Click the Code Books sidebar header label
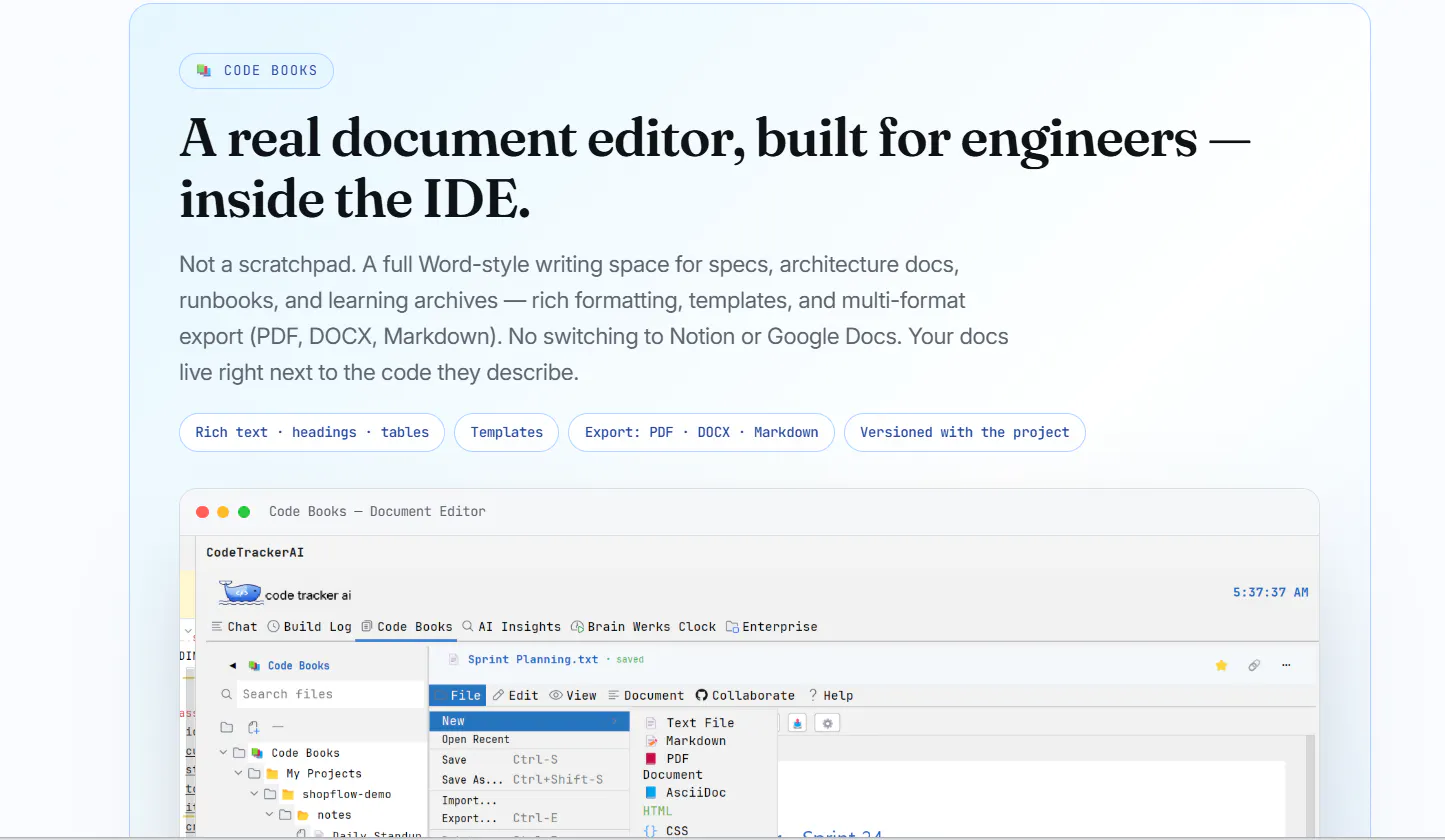The width and height of the screenshot is (1445, 840). 299,666
